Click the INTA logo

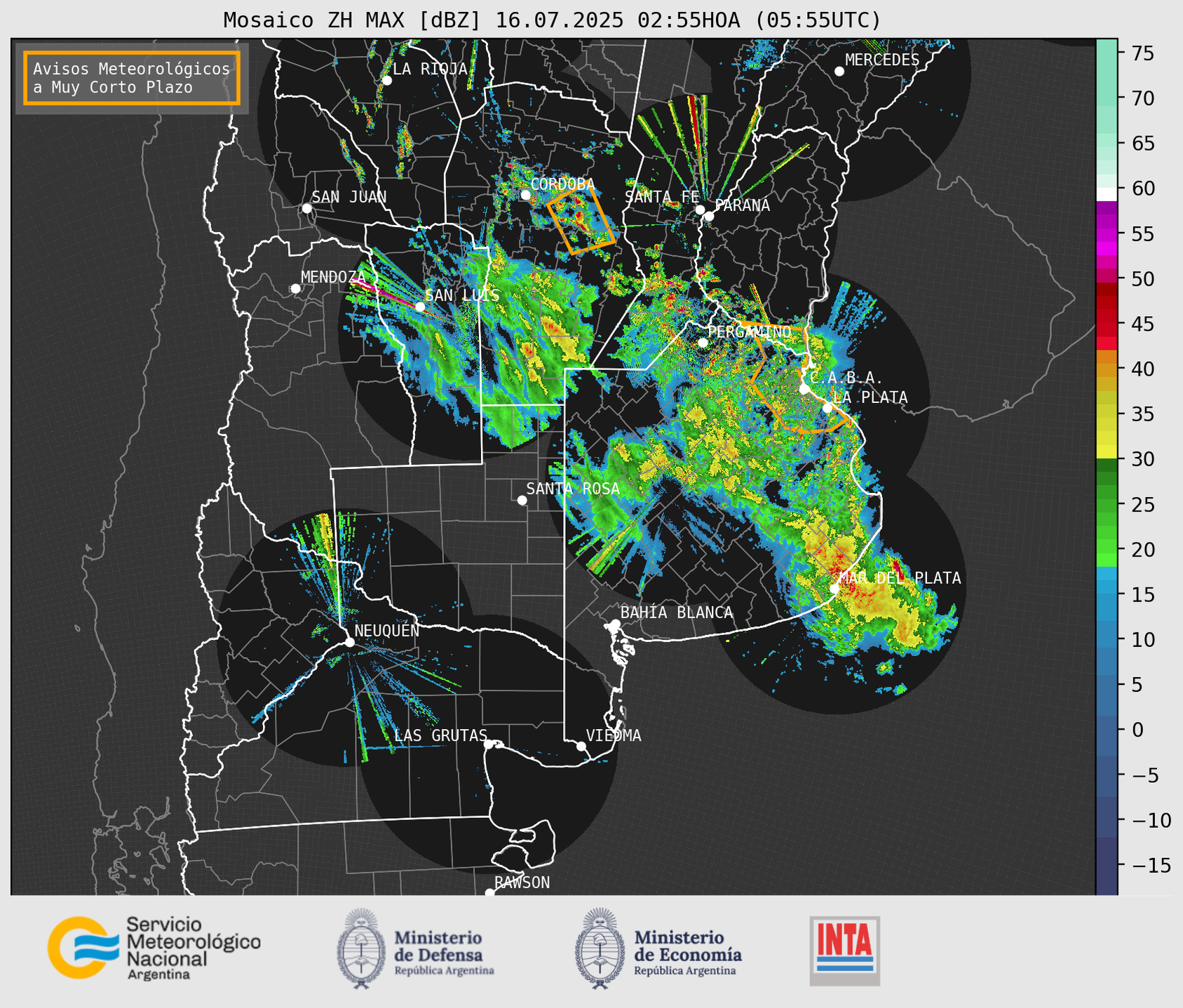844,951
